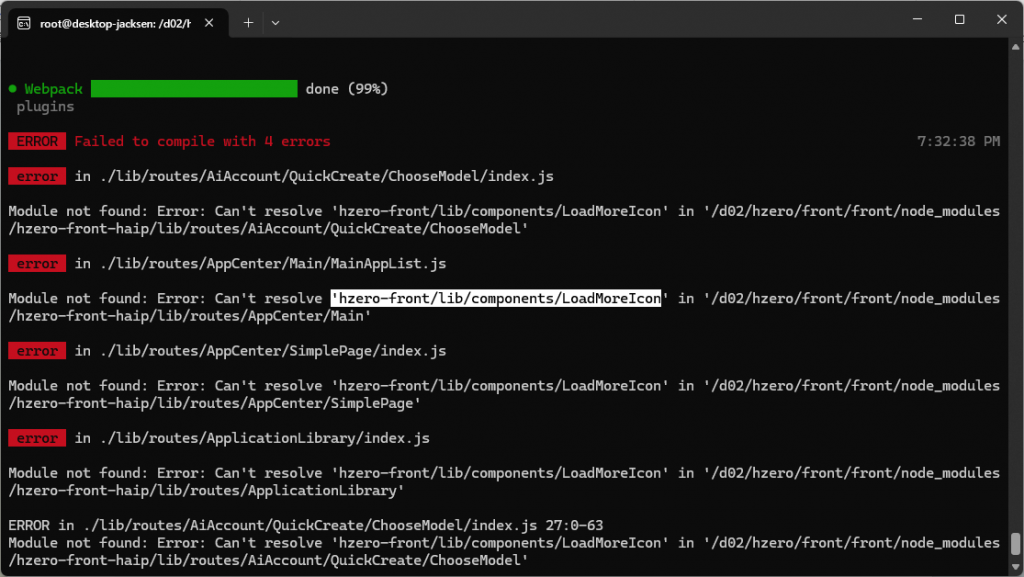The height and width of the screenshot is (577, 1024).
Task: Expand the new tab profile dropdown
Action: (276, 23)
